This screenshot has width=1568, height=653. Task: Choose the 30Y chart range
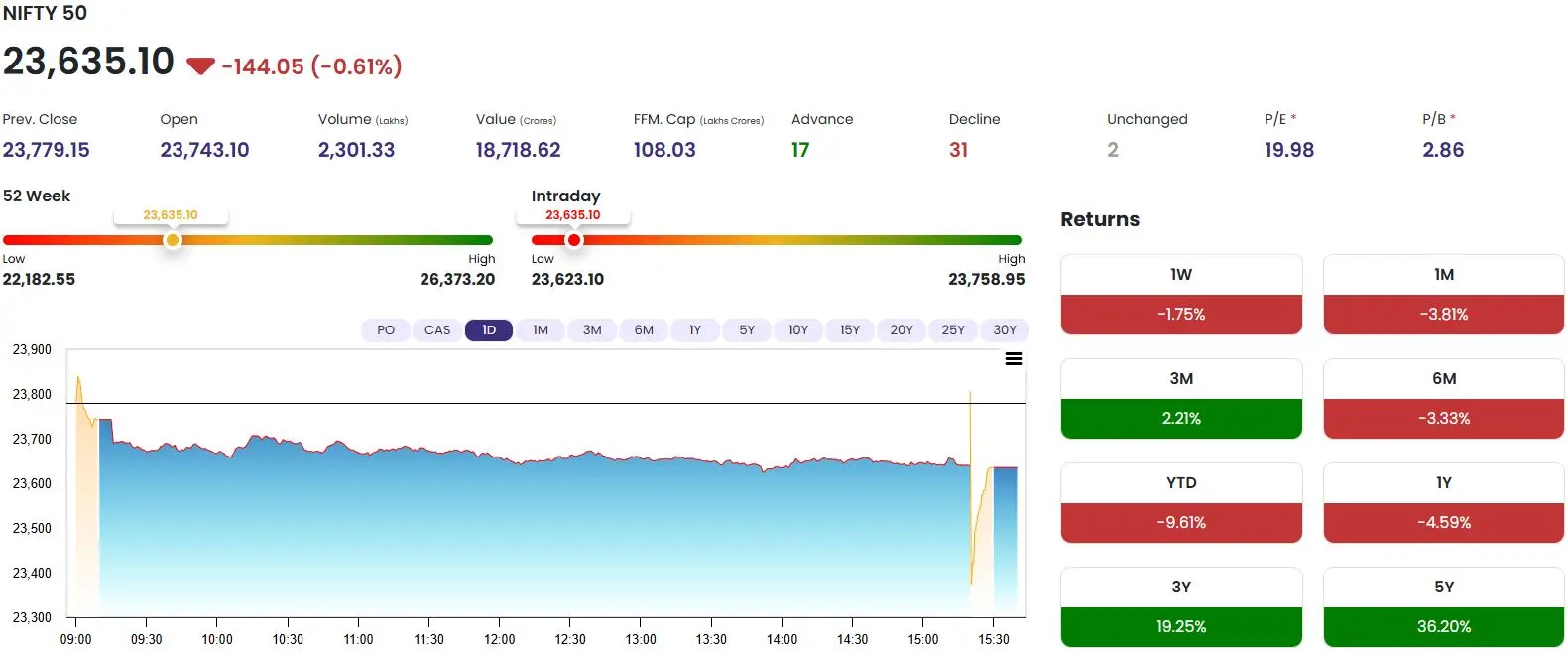point(1005,330)
